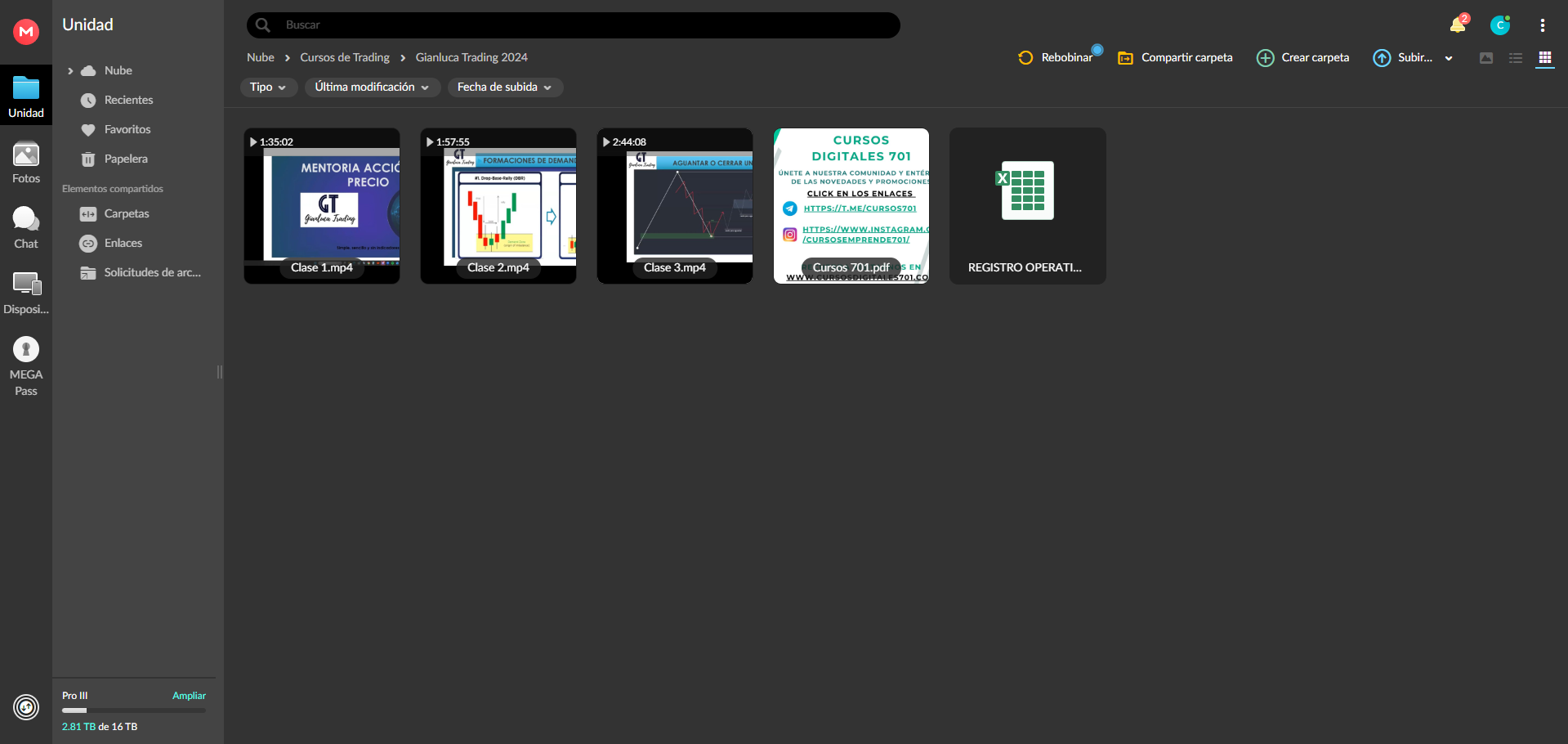This screenshot has width=1568, height=744.
Task: Open Papelera in the sidebar
Action: [126, 159]
